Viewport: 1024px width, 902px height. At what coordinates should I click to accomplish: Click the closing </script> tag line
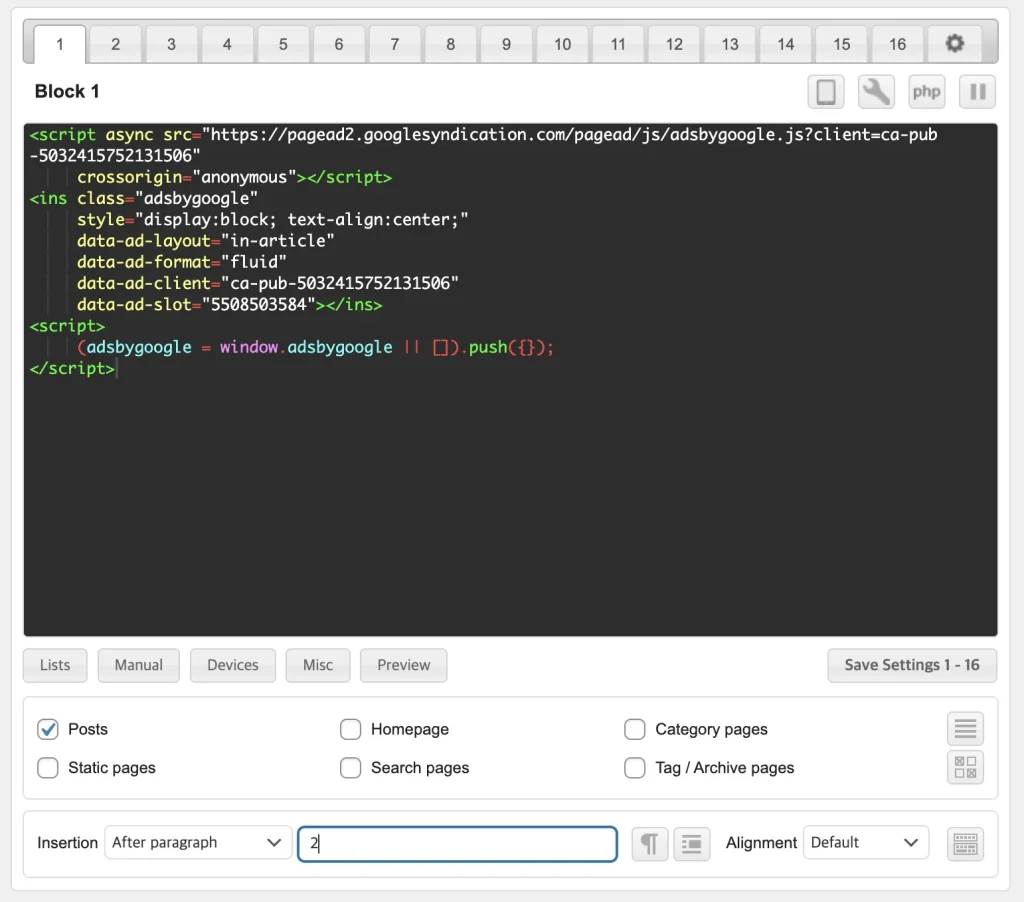click(72, 368)
